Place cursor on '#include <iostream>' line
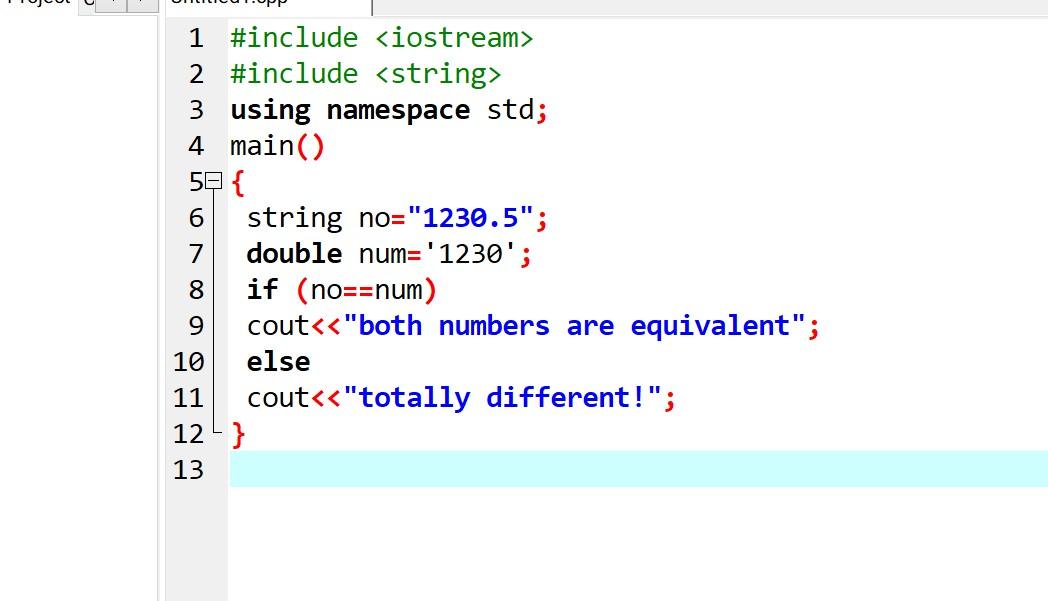The height and width of the screenshot is (601, 1048). point(382,38)
